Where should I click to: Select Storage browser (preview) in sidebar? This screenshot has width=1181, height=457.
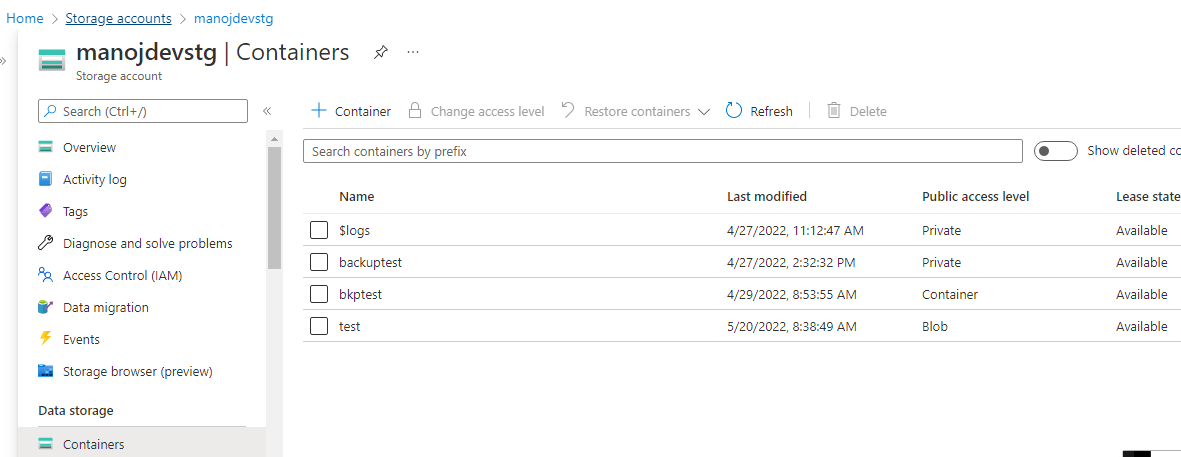coord(137,372)
